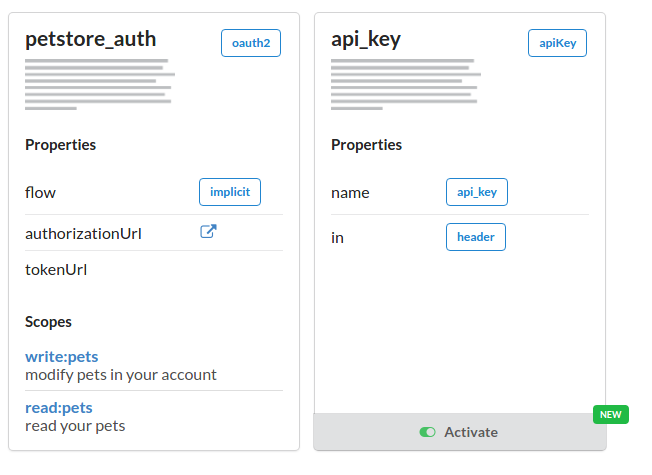Image resolution: width=652 pixels, height=475 pixels.
Task: Click the apiKey type badge
Action: tap(557, 43)
